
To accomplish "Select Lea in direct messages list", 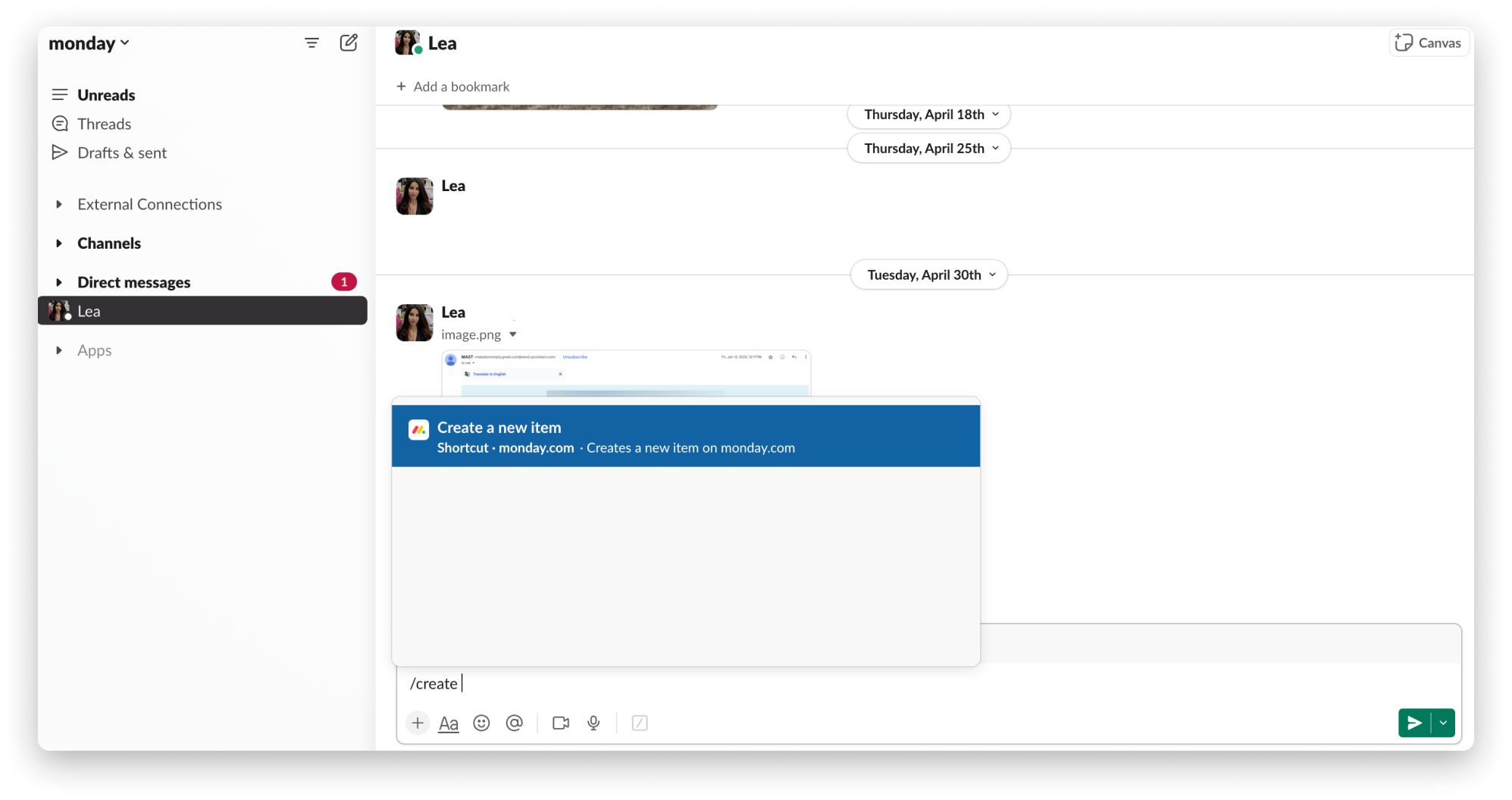I will click(202, 311).
